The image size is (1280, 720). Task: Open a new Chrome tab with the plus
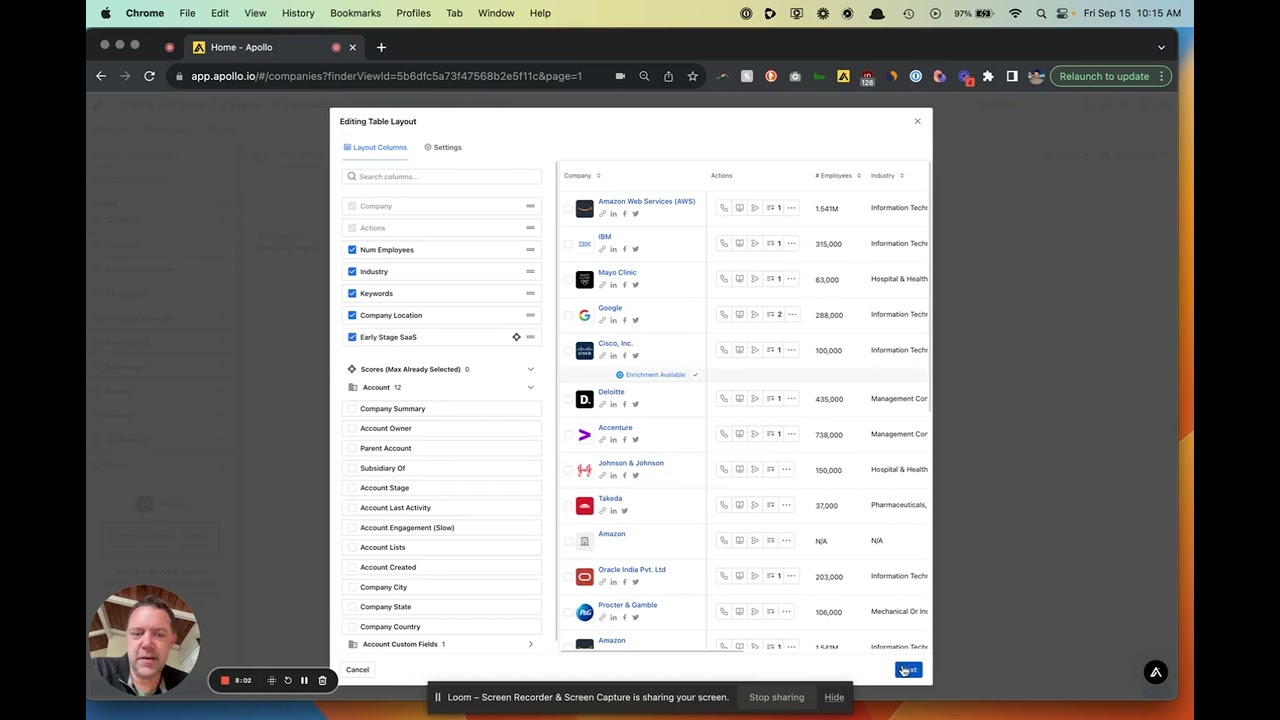pyautogui.click(x=381, y=47)
